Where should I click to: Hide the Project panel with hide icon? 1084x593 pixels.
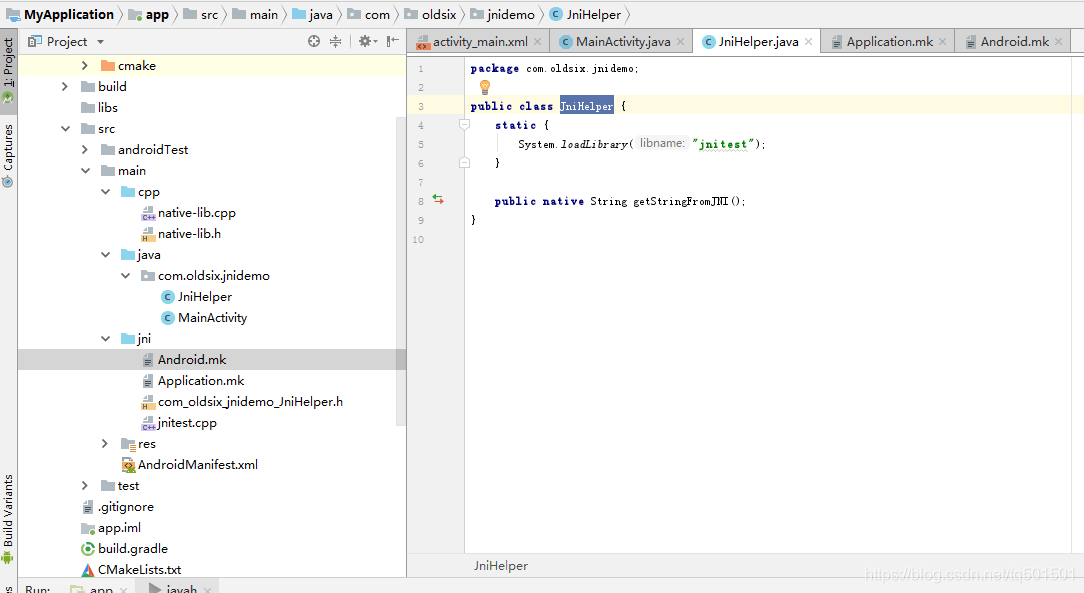(x=393, y=41)
